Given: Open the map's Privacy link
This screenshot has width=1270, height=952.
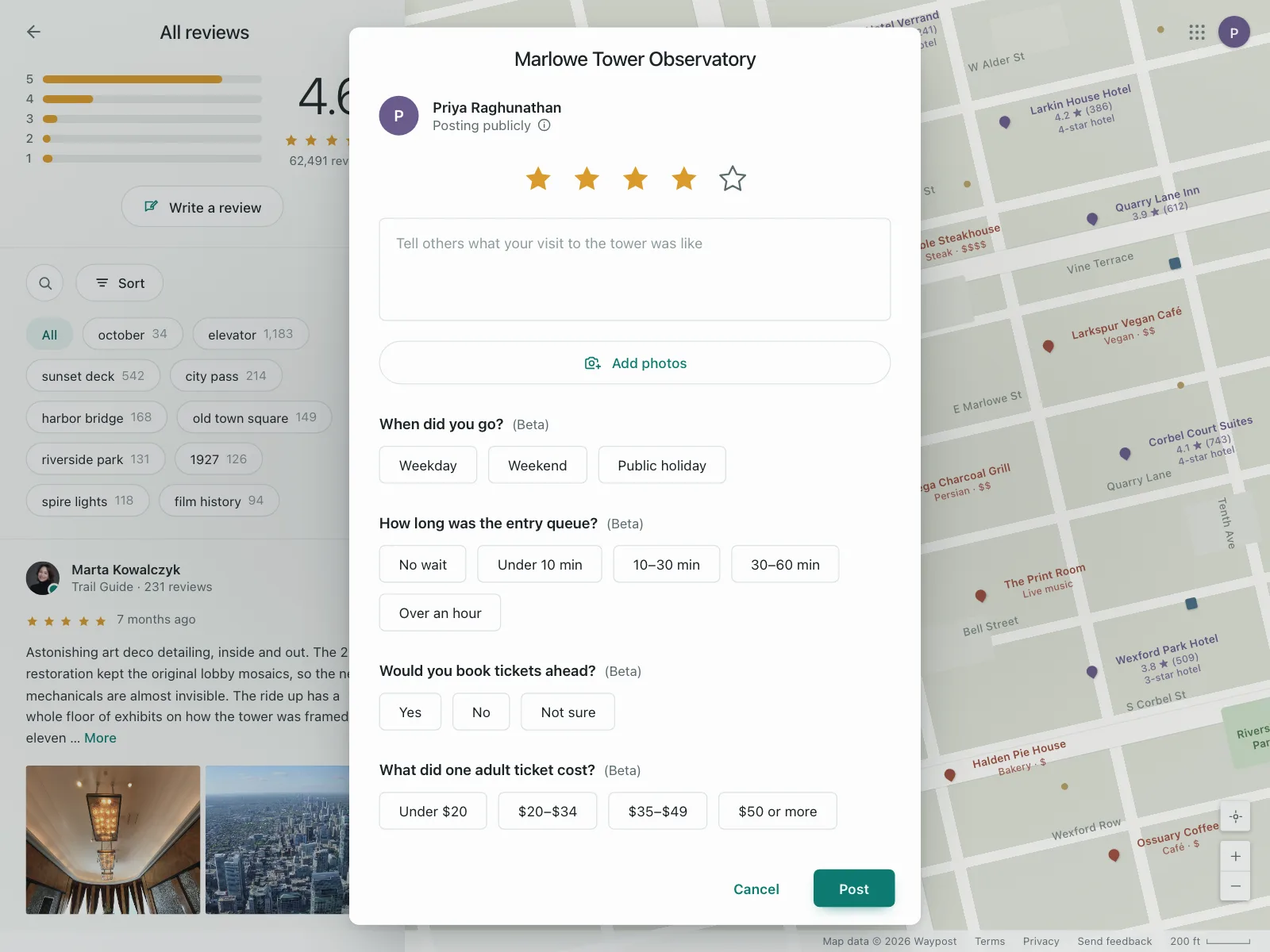Looking at the screenshot, I should point(1041,942).
